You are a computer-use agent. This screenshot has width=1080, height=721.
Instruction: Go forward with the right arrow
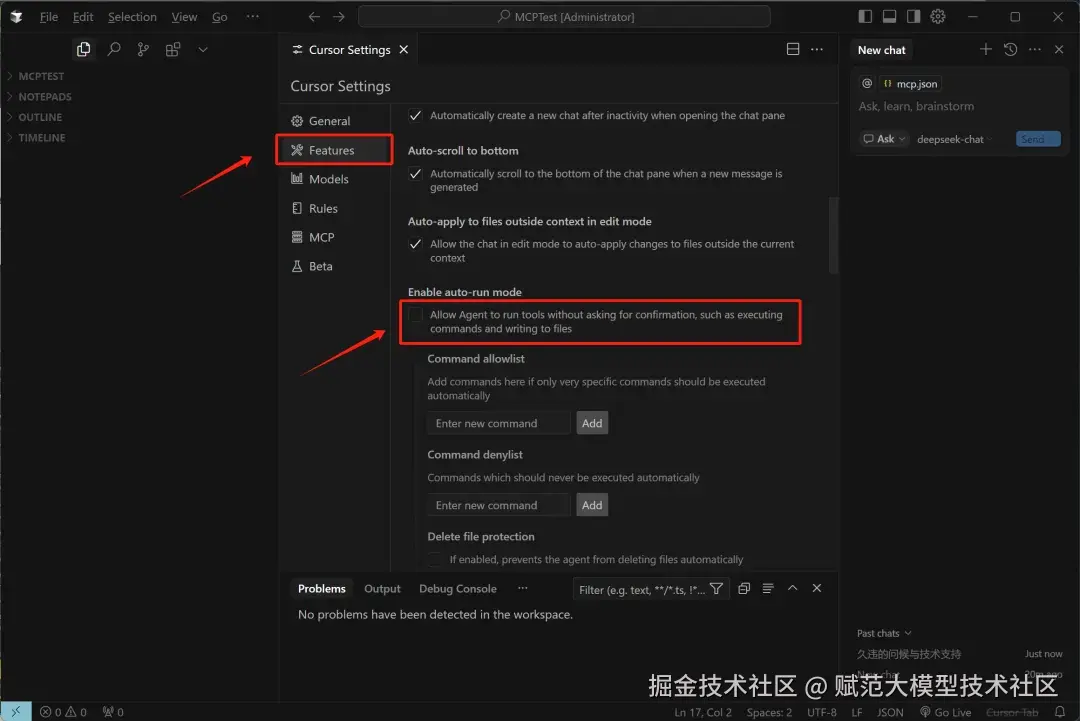tap(339, 17)
